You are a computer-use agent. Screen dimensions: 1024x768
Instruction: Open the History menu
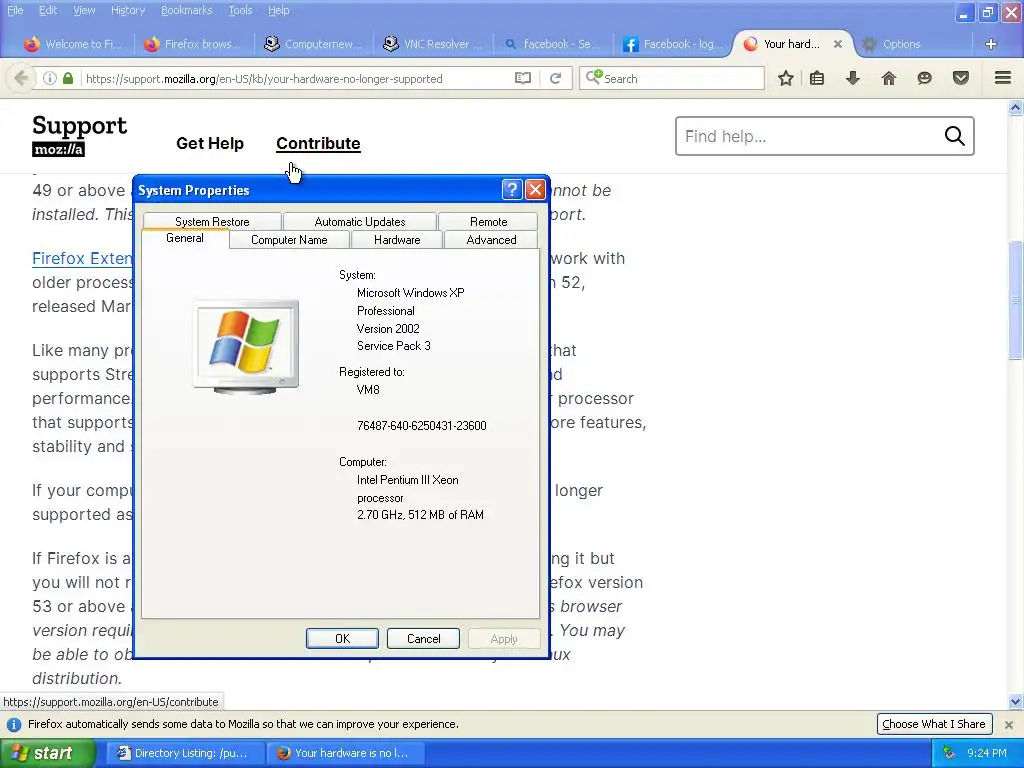point(128,10)
